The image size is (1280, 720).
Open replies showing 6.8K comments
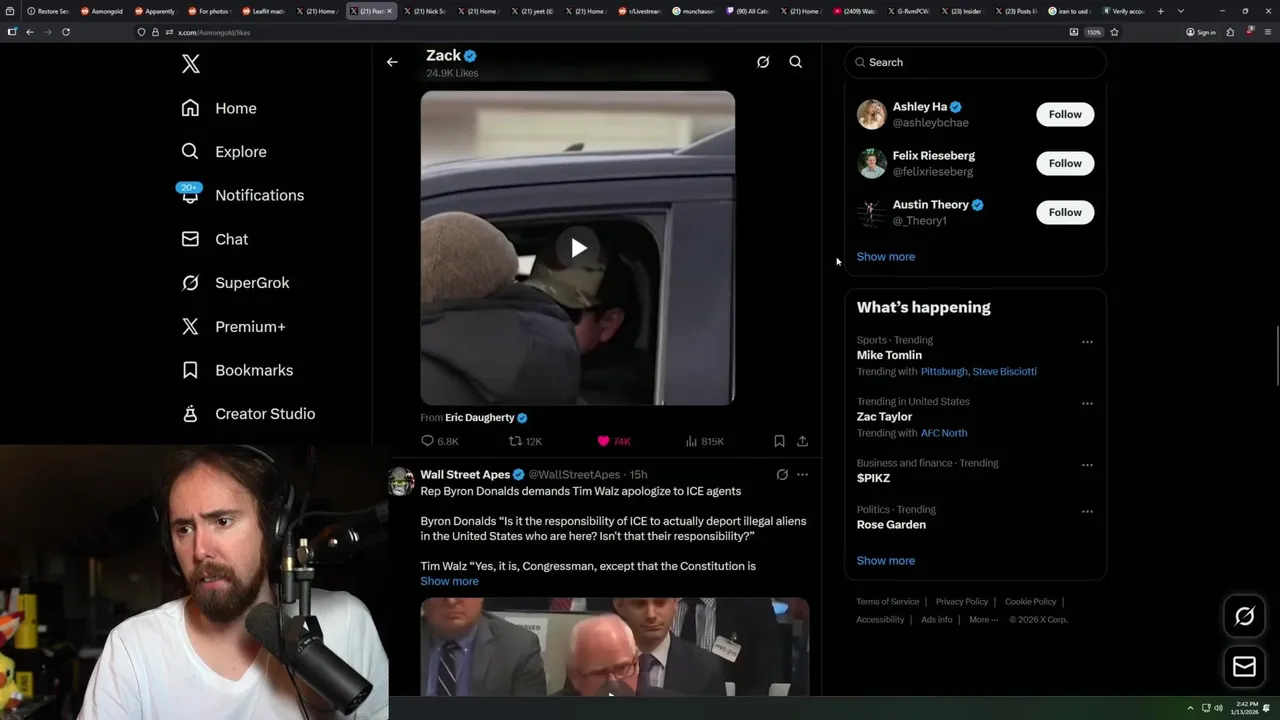pyautogui.click(x=440, y=441)
